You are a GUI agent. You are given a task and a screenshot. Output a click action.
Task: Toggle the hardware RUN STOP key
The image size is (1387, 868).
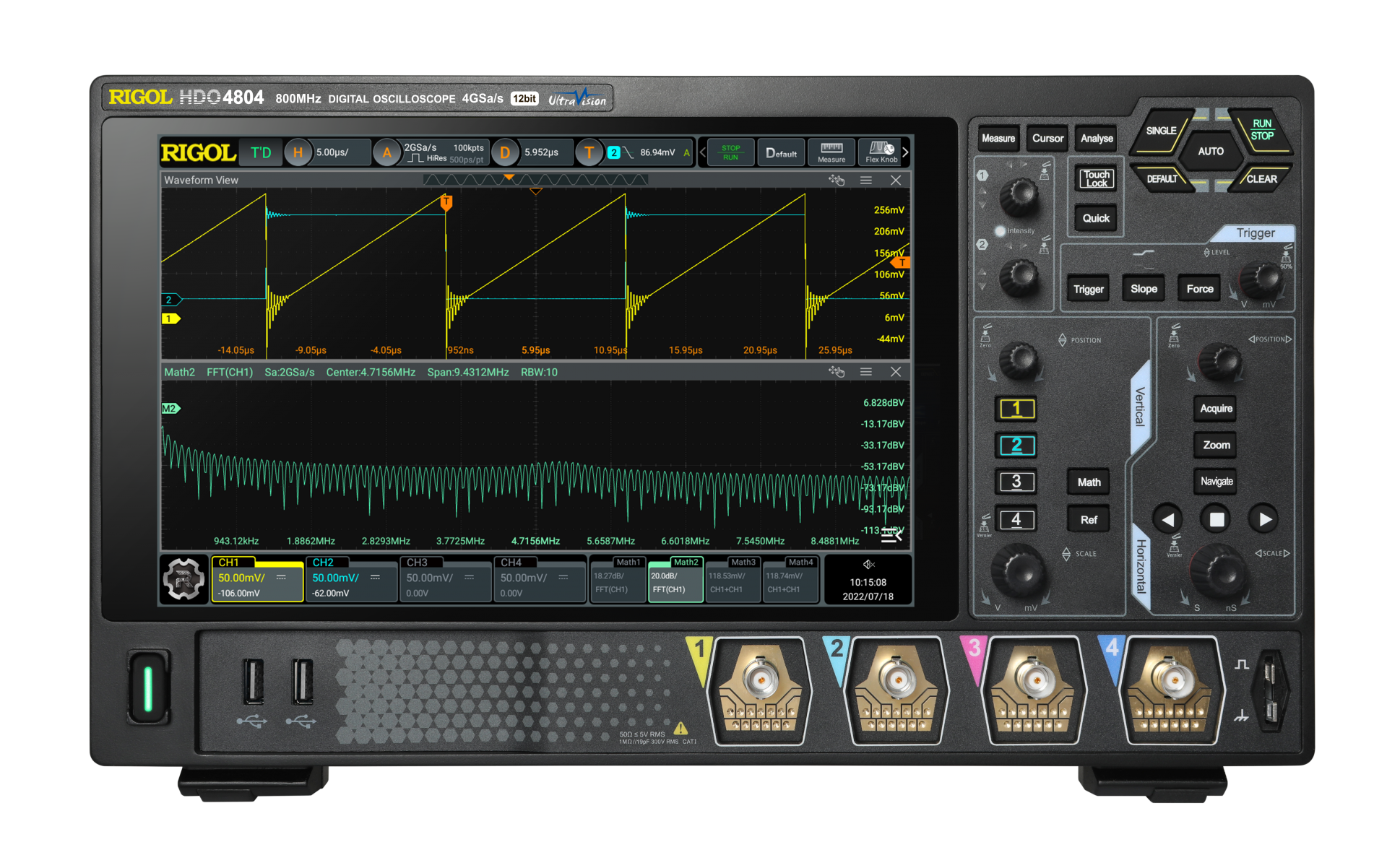coord(1261,130)
